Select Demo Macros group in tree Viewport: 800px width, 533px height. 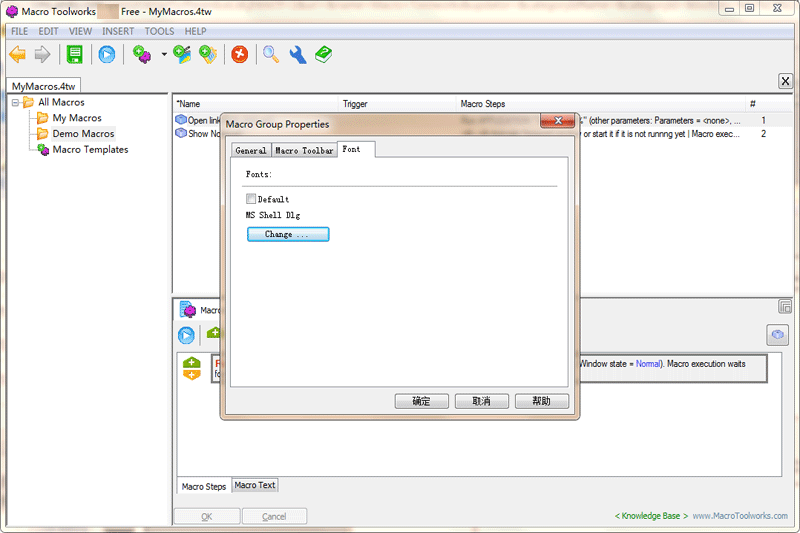click(x=83, y=134)
